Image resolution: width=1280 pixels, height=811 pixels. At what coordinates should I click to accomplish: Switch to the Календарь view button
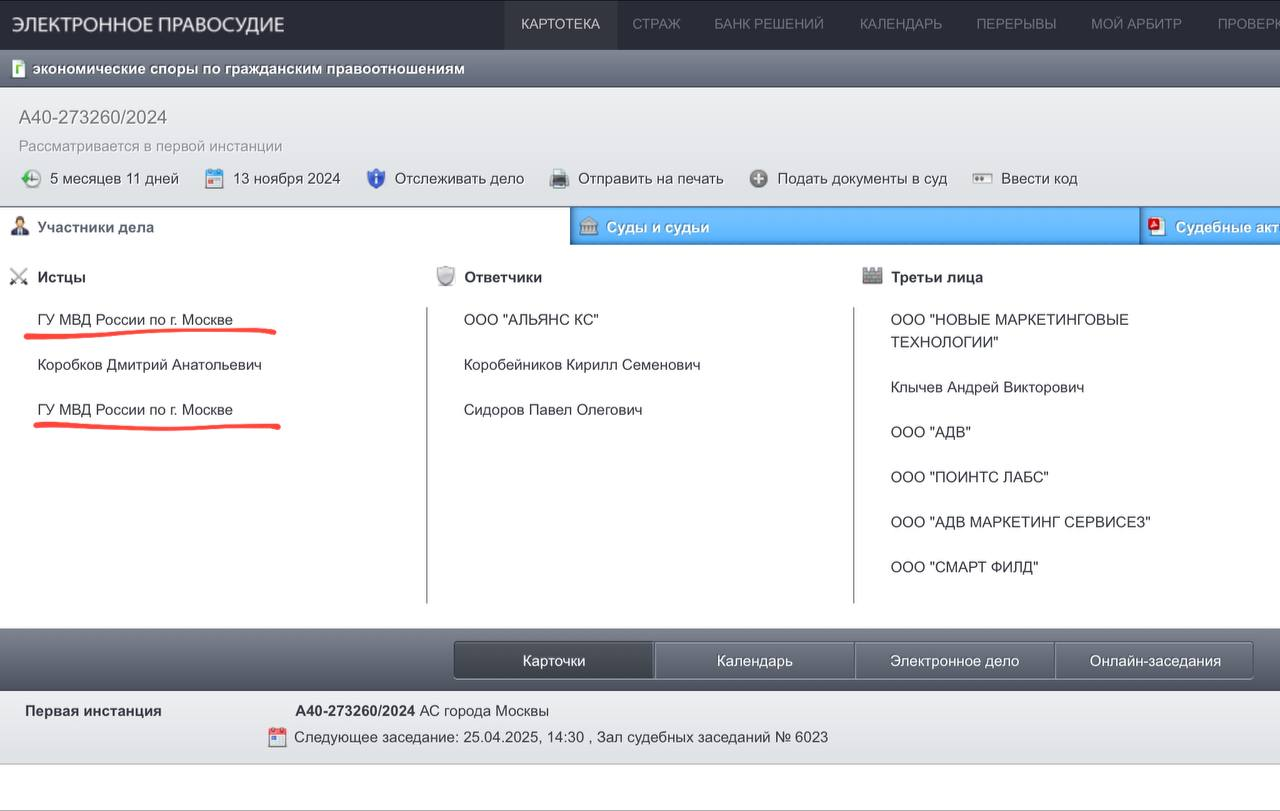755,661
